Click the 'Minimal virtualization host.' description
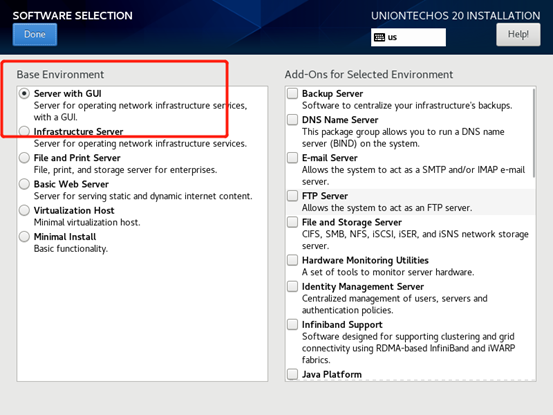 [87, 222]
